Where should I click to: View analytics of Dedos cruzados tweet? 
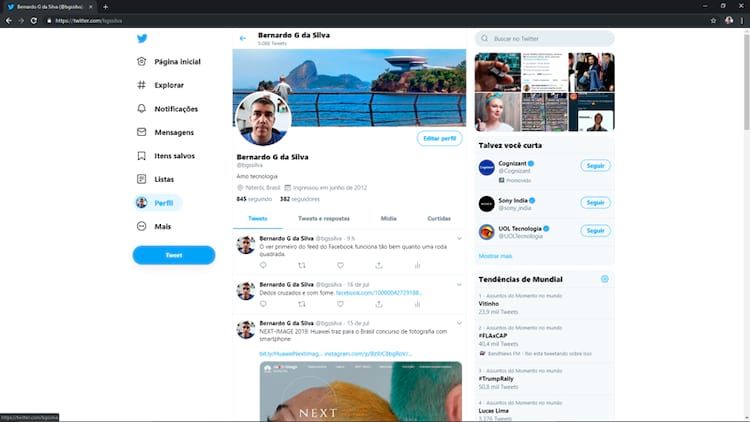click(x=418, y=304)
